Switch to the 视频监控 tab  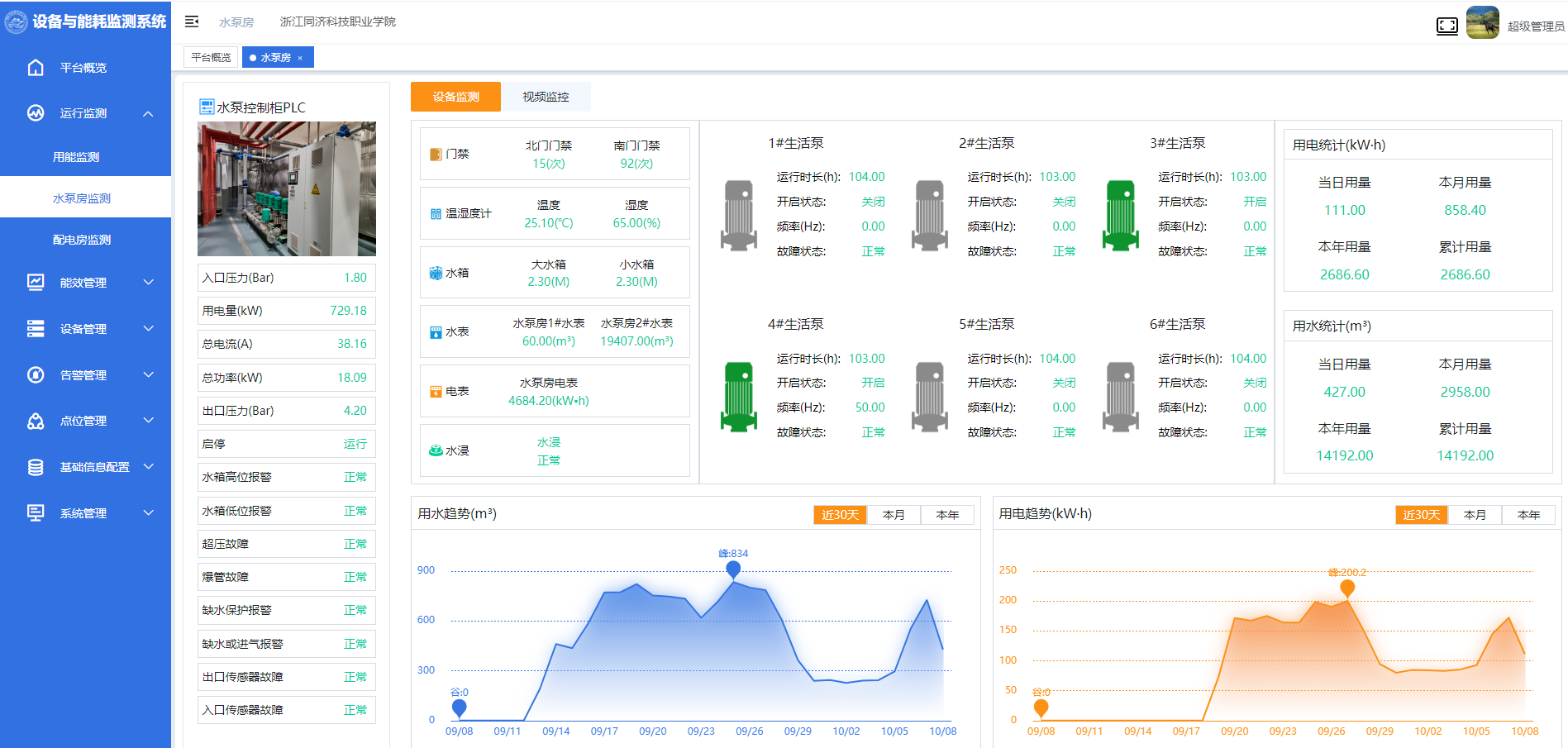tap(545, 97)
